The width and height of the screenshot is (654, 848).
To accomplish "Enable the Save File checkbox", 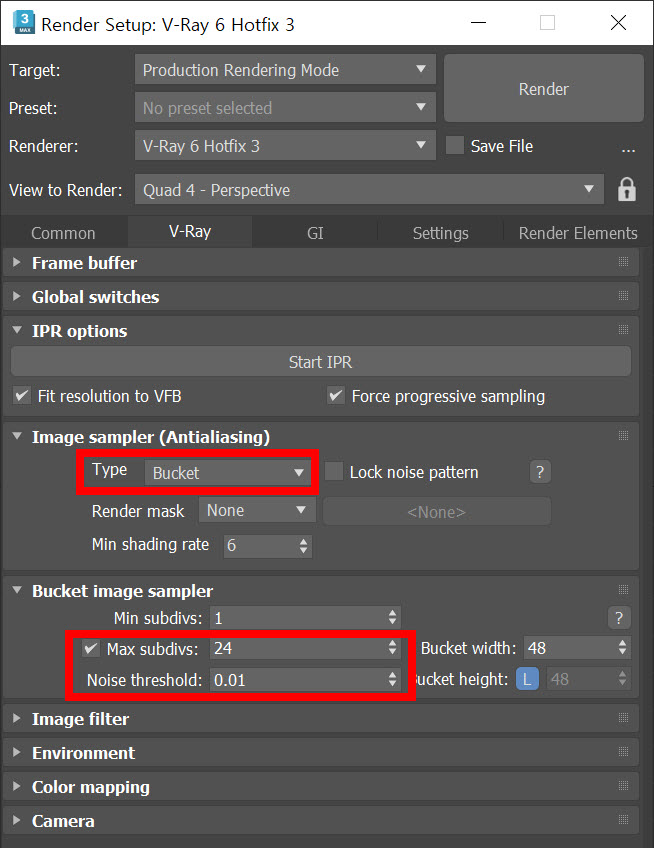I will coord(454,145).
